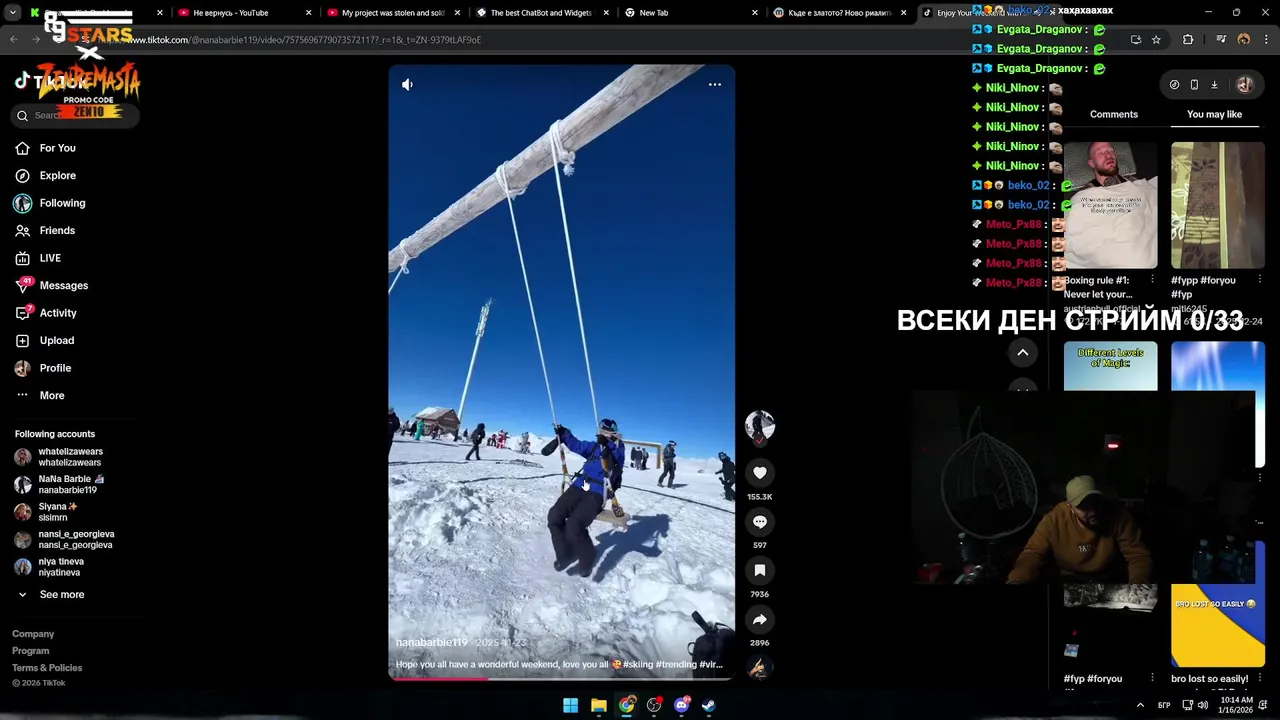
Task: Switch to 'My project was stolen' tab
Action: [x=393, y=13]
